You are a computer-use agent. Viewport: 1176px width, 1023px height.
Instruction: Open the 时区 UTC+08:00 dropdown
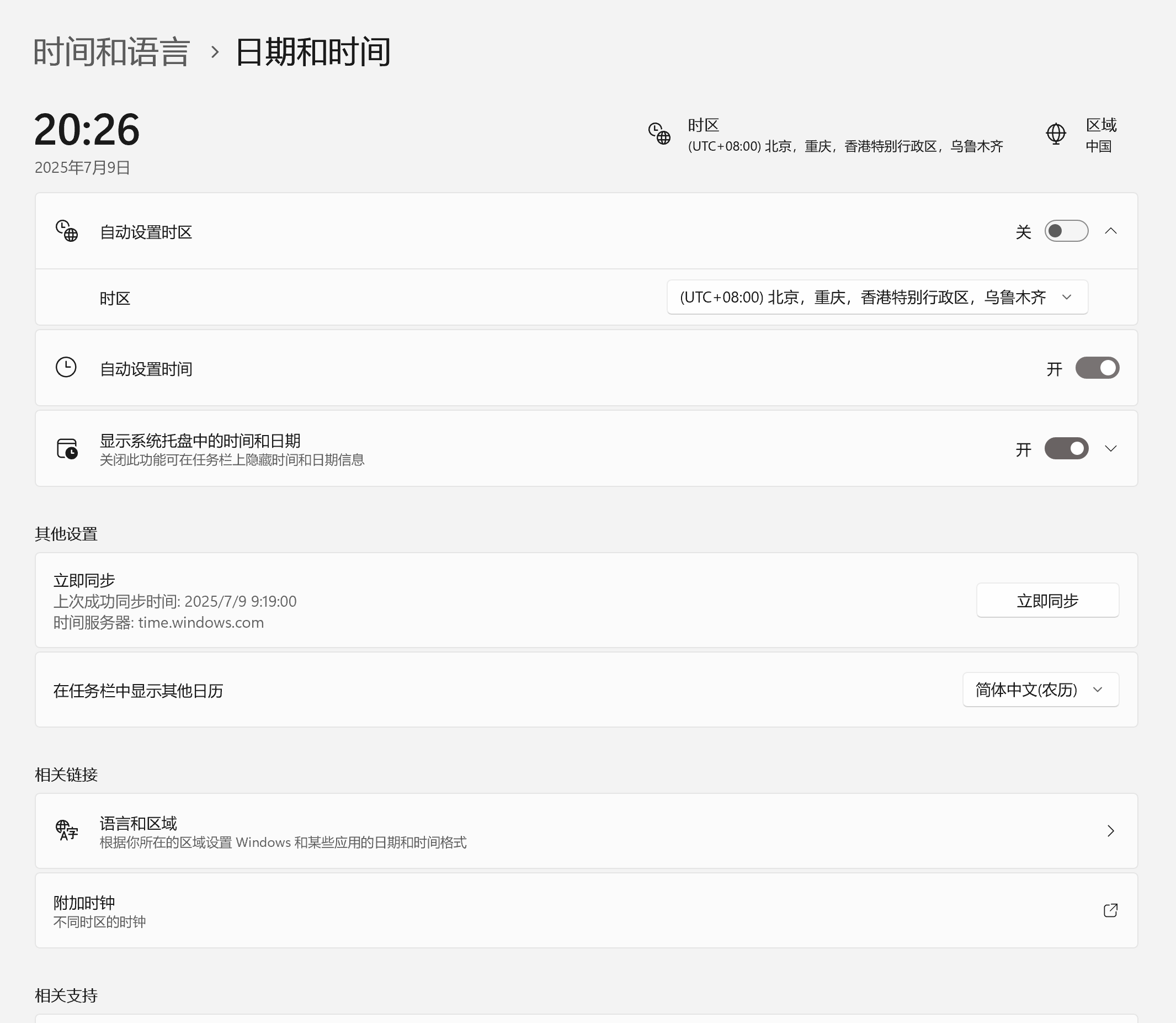point(877,297)
